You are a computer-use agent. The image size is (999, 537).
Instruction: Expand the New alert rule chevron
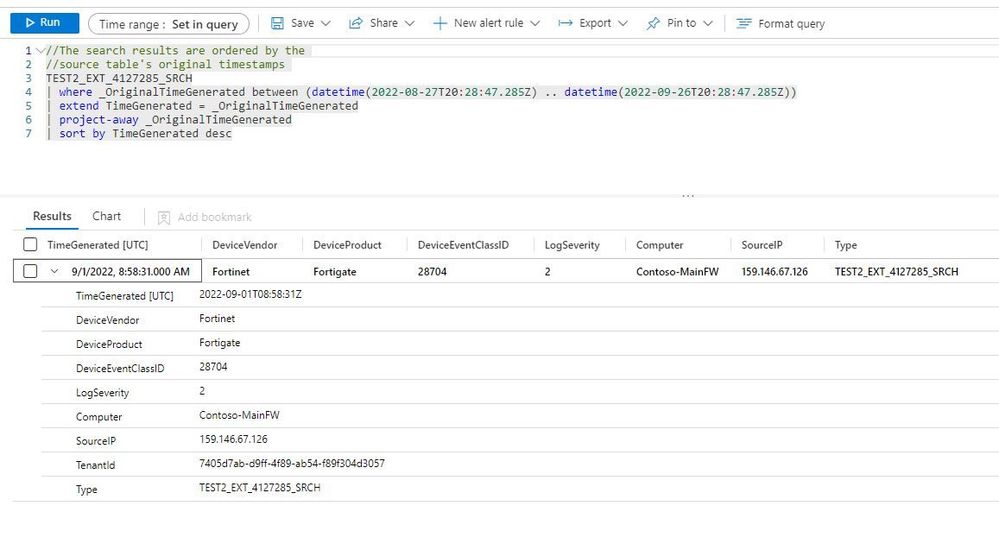pyautogui.click(x=535, y=24)
